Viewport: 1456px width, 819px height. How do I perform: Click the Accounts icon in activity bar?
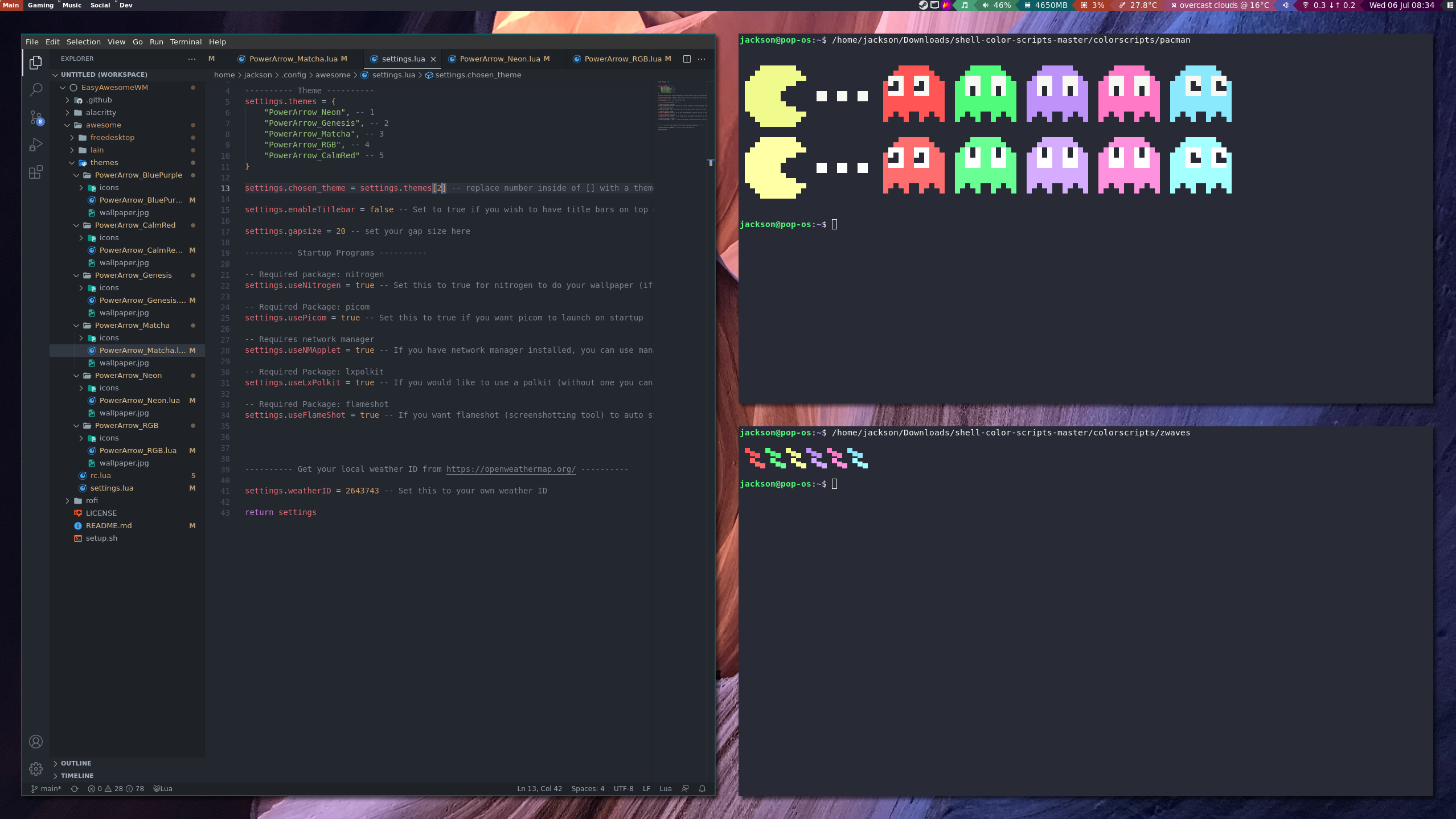click(36, 741)
